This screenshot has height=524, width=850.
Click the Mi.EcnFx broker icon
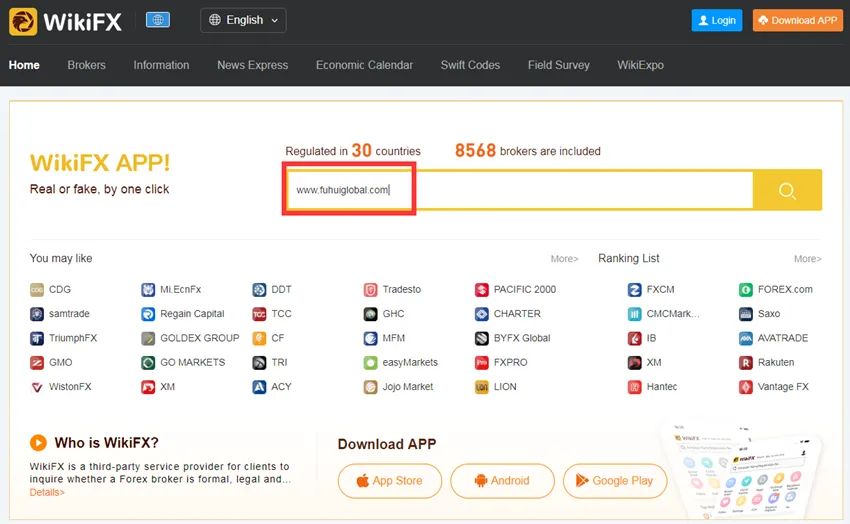pos(148,289)
